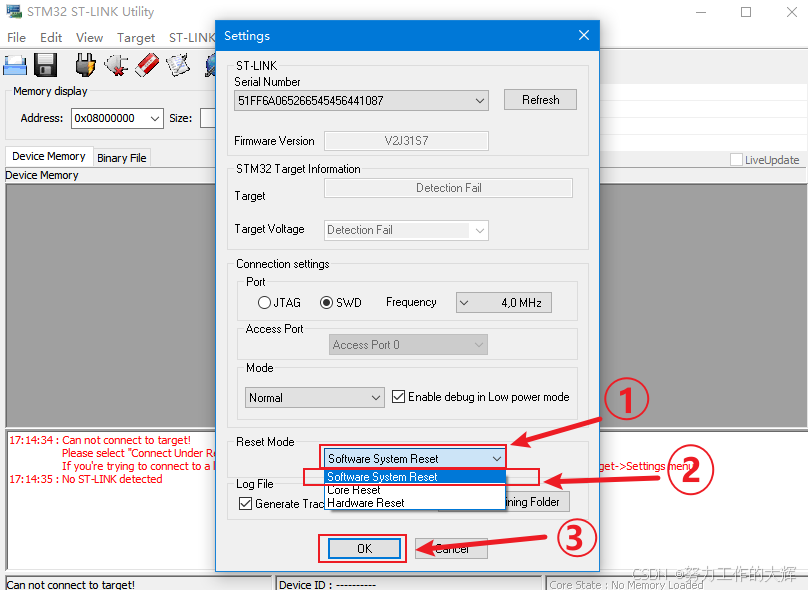
Task: Close the Settings dialog with X
Action: pos(583,35)
